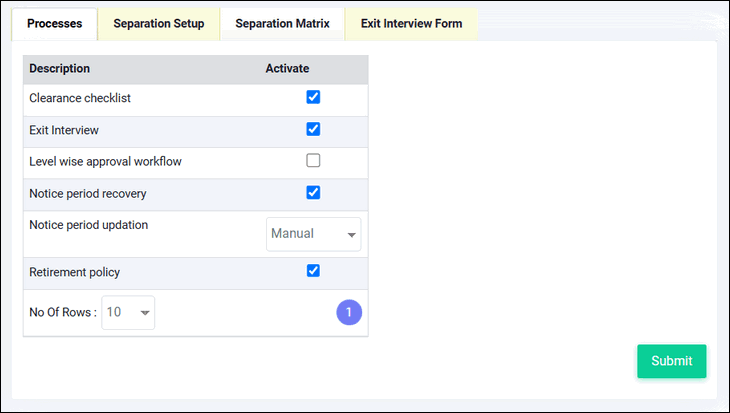
Task: Select the Processes tab
Action: tap(54, 24)
